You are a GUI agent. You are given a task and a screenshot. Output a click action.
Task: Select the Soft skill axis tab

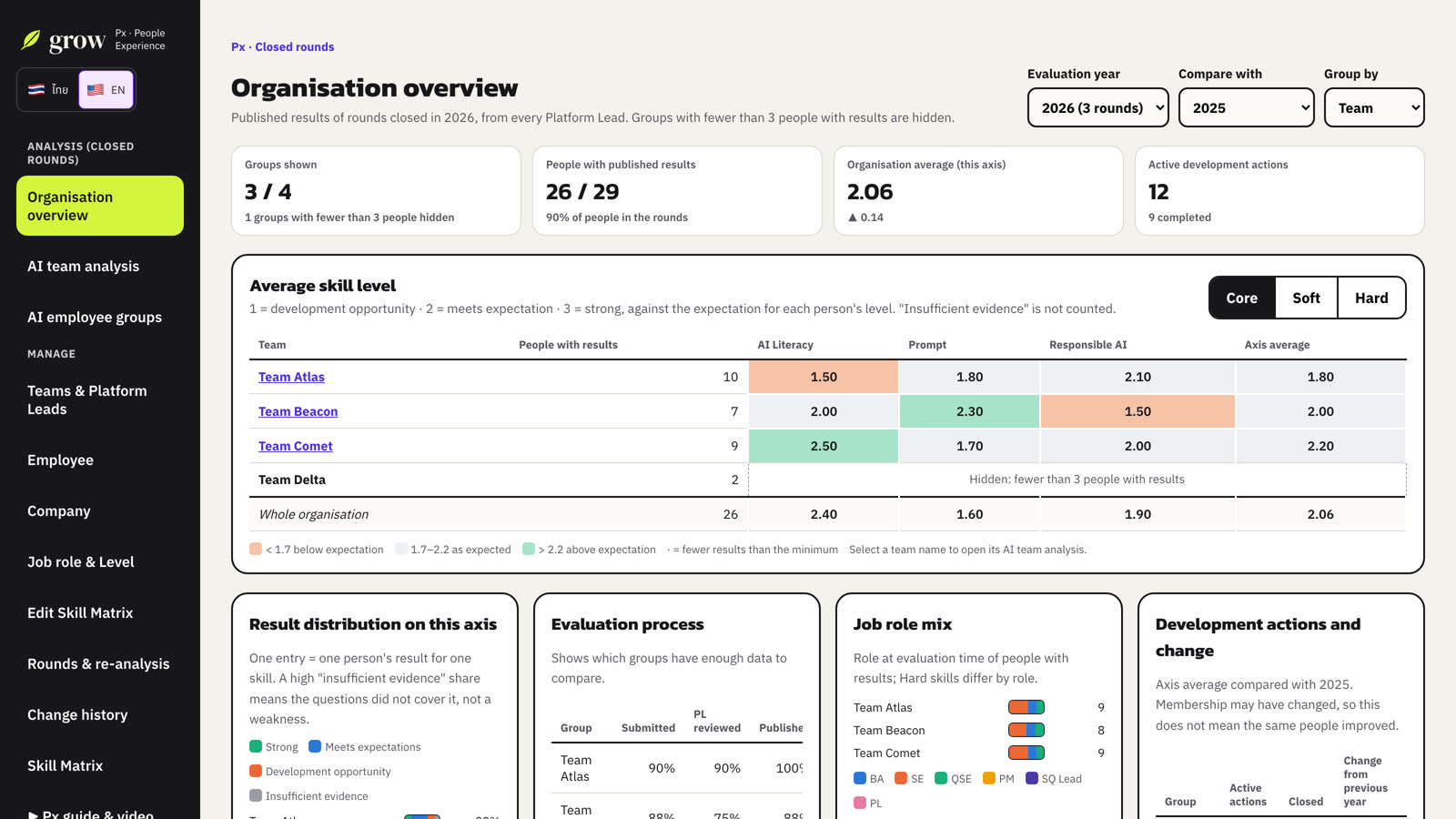[x=1307, y=298]
